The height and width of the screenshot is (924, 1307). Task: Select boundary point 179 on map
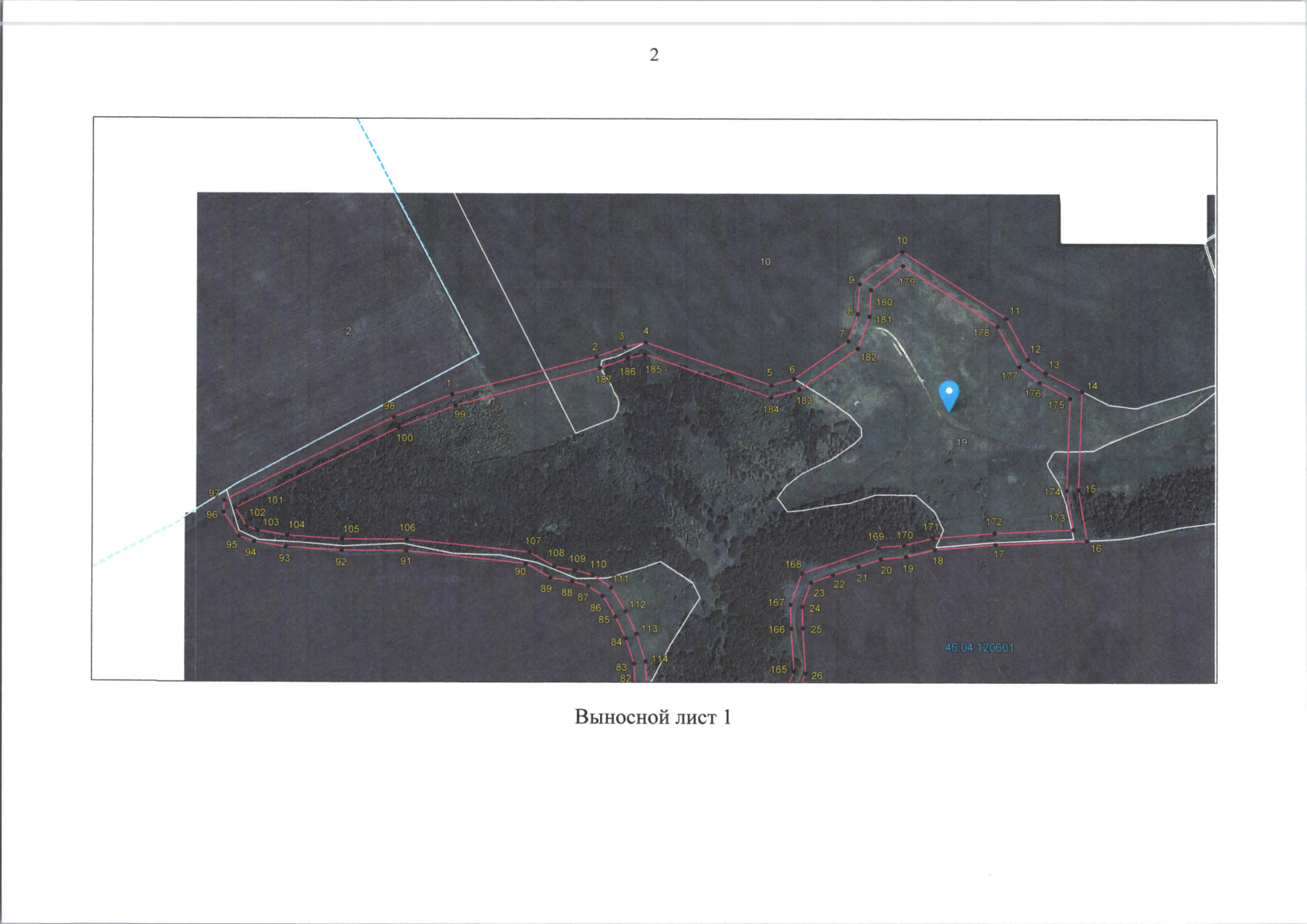(x=907, y=282)
